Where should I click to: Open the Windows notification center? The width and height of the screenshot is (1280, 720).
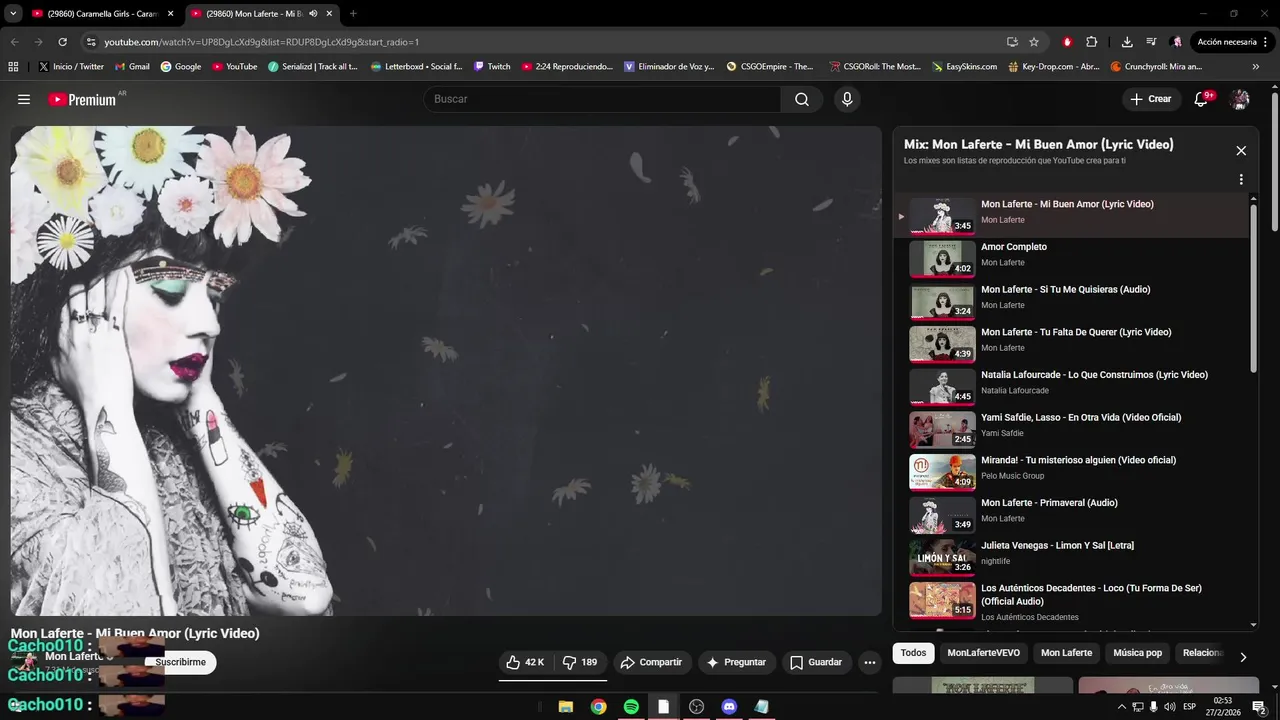(1258, 707)
